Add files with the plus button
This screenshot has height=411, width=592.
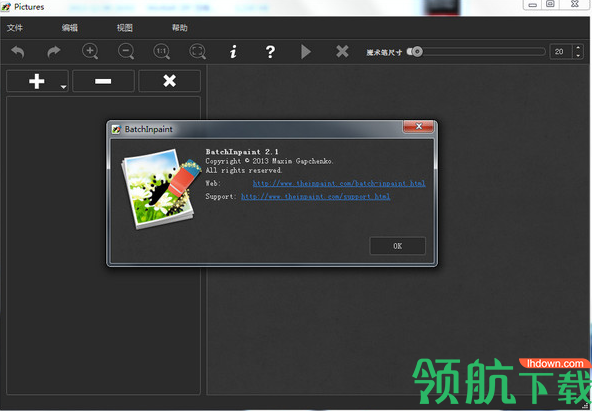point(37,81)
